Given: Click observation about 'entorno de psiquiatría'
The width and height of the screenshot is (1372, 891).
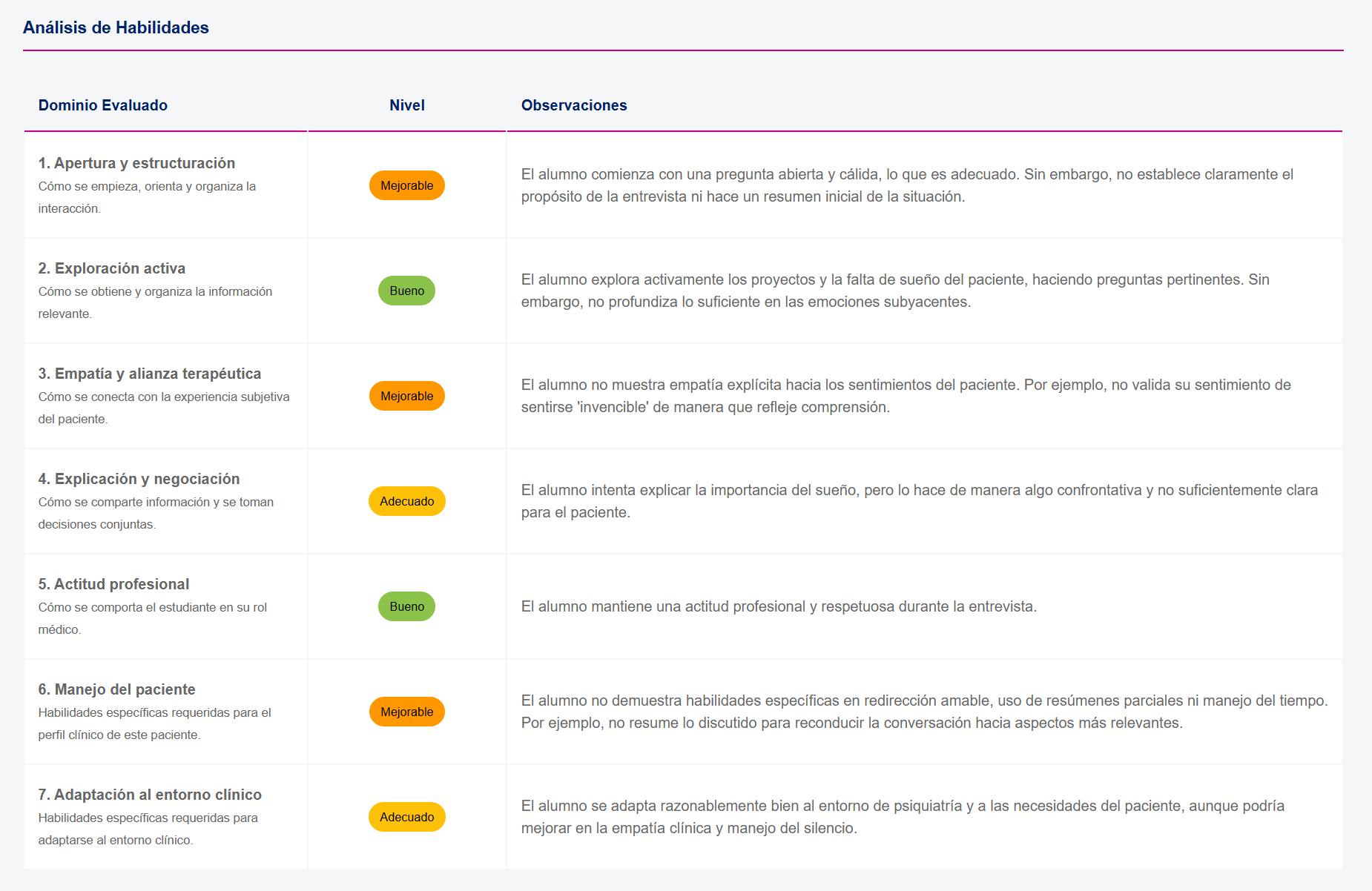Looking at the screenshot, I should 903,817.
